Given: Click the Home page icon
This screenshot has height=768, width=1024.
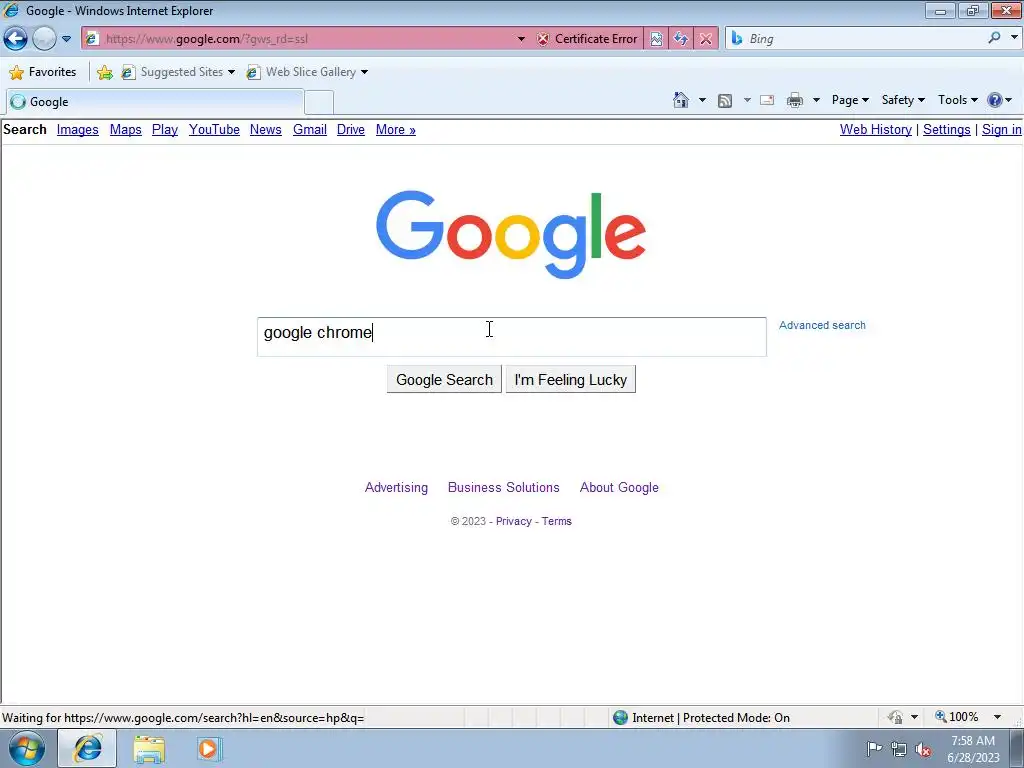Looking at the screenshot, I should [680, 100].
